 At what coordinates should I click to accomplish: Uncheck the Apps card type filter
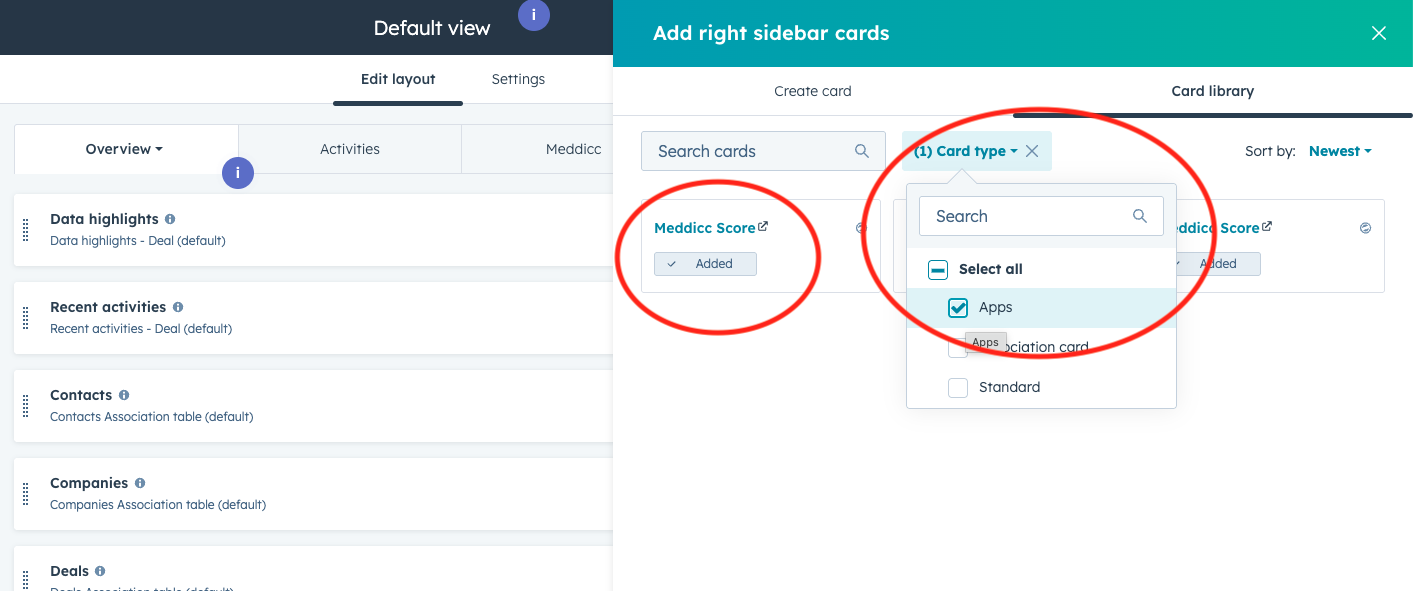(957, 307)
